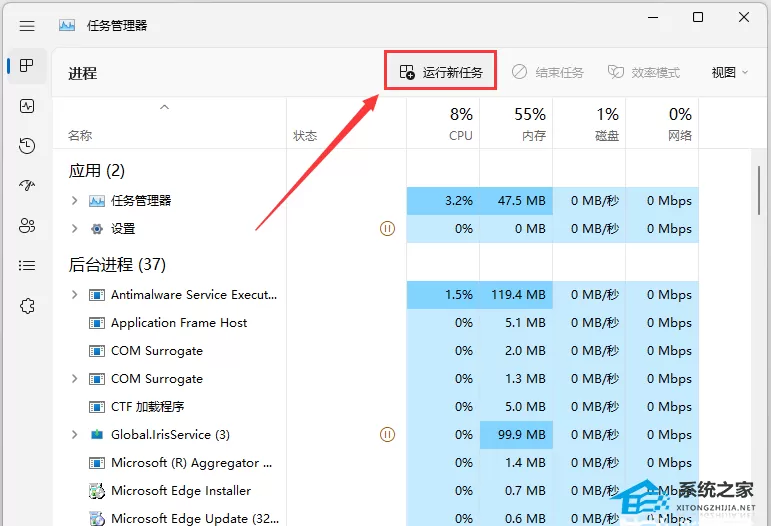771x526 pixels.
Task: Open the Users sidebar icon
Action: click(27, 226)
